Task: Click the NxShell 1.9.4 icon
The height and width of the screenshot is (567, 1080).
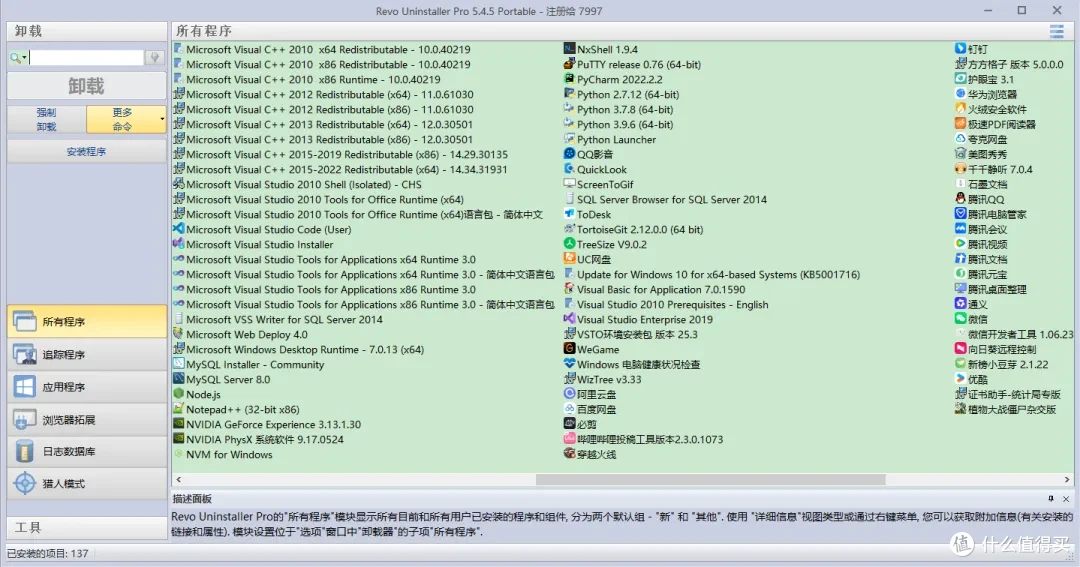Action: tap(569, 49)
